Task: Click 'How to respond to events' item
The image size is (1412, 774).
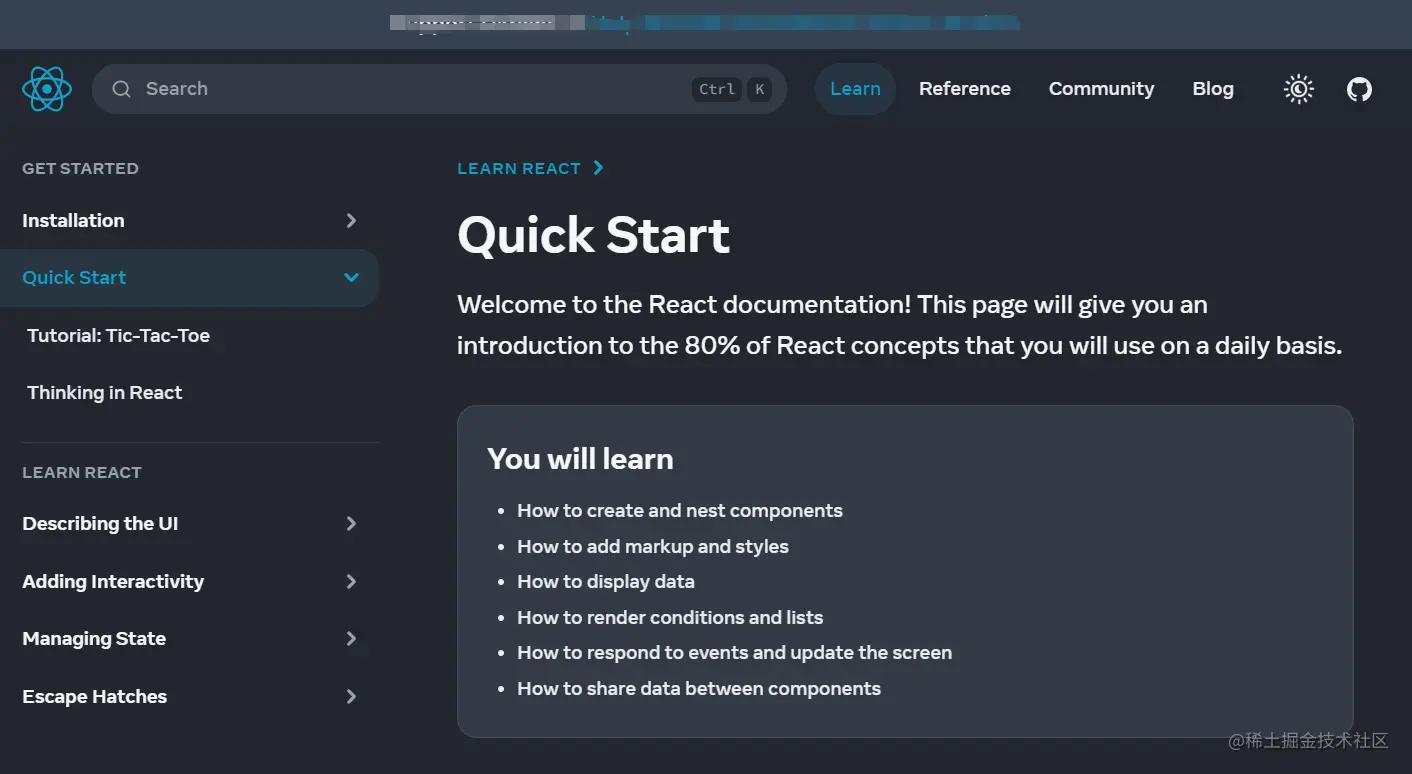Action: [x=734, y=652]
